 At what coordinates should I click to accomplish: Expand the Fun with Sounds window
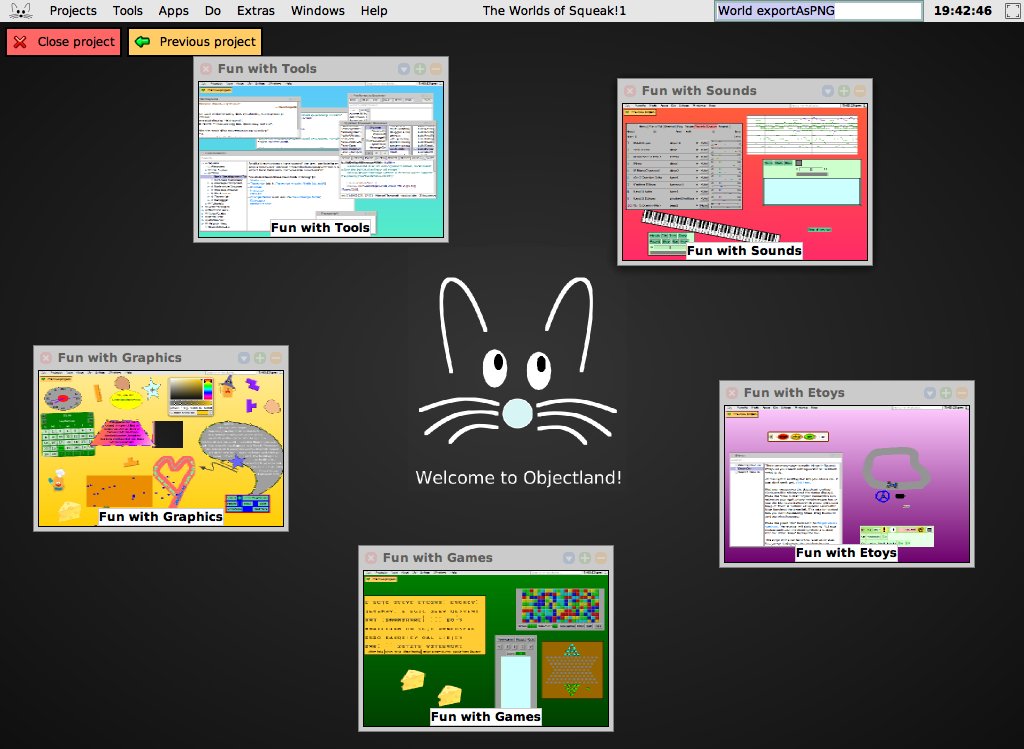844,91
